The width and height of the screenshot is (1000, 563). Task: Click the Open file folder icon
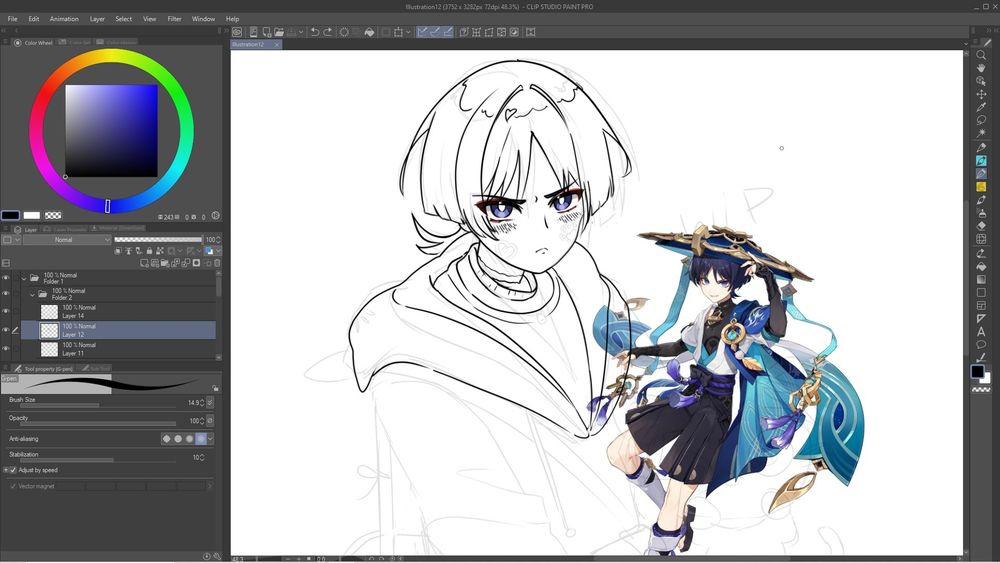279,32
